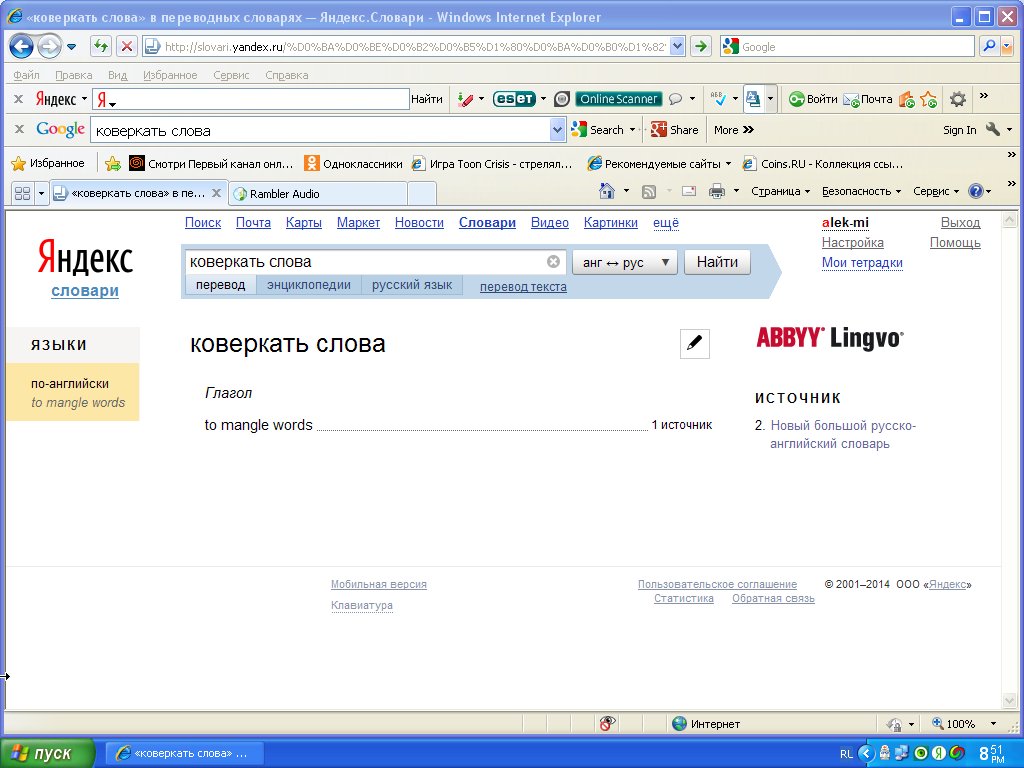Click the green Go arrow beside address bar
This screenshot has width=1024, height=768.
tap(700, 46)
